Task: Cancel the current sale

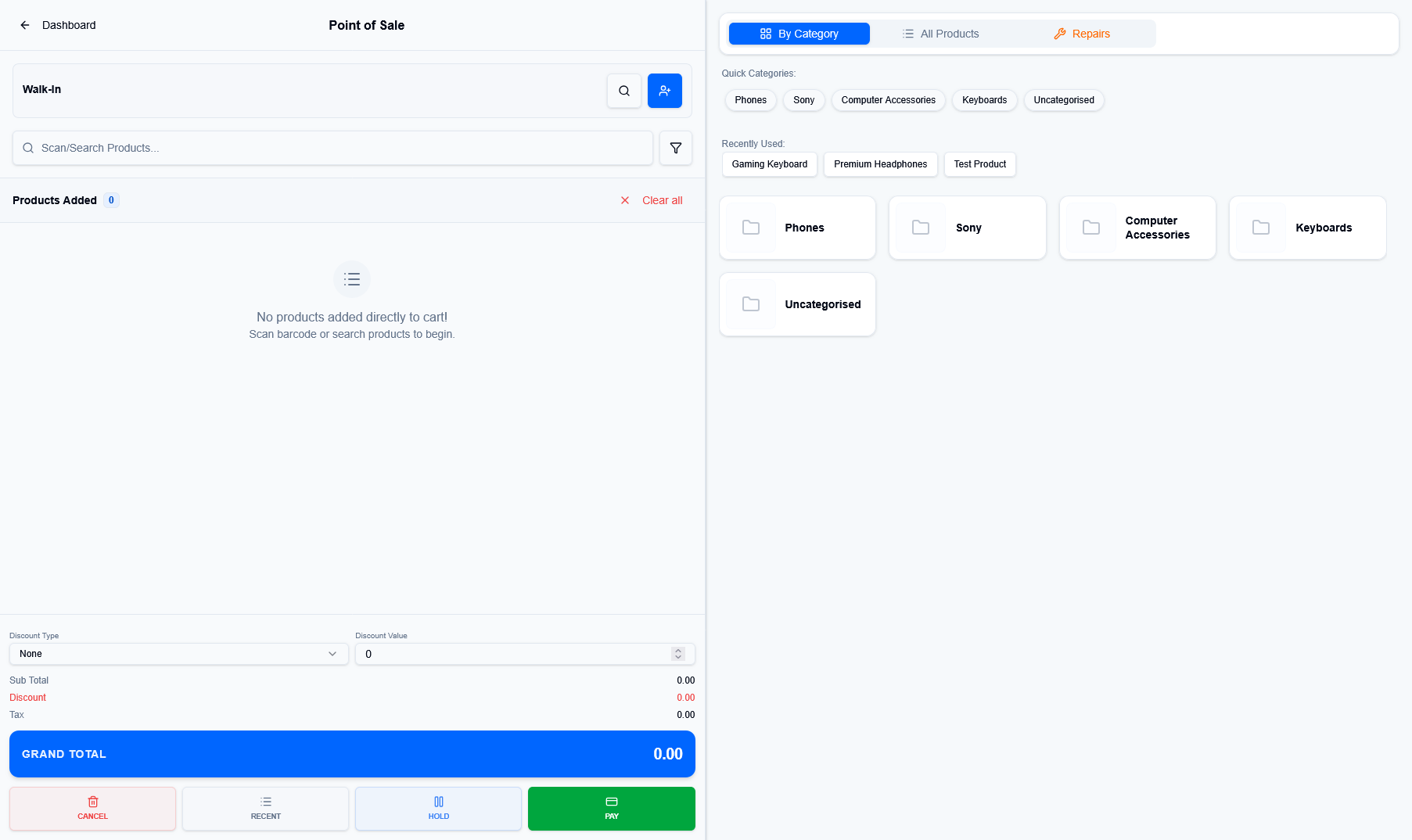Action: pyautogui.click(x=92, y=809)
